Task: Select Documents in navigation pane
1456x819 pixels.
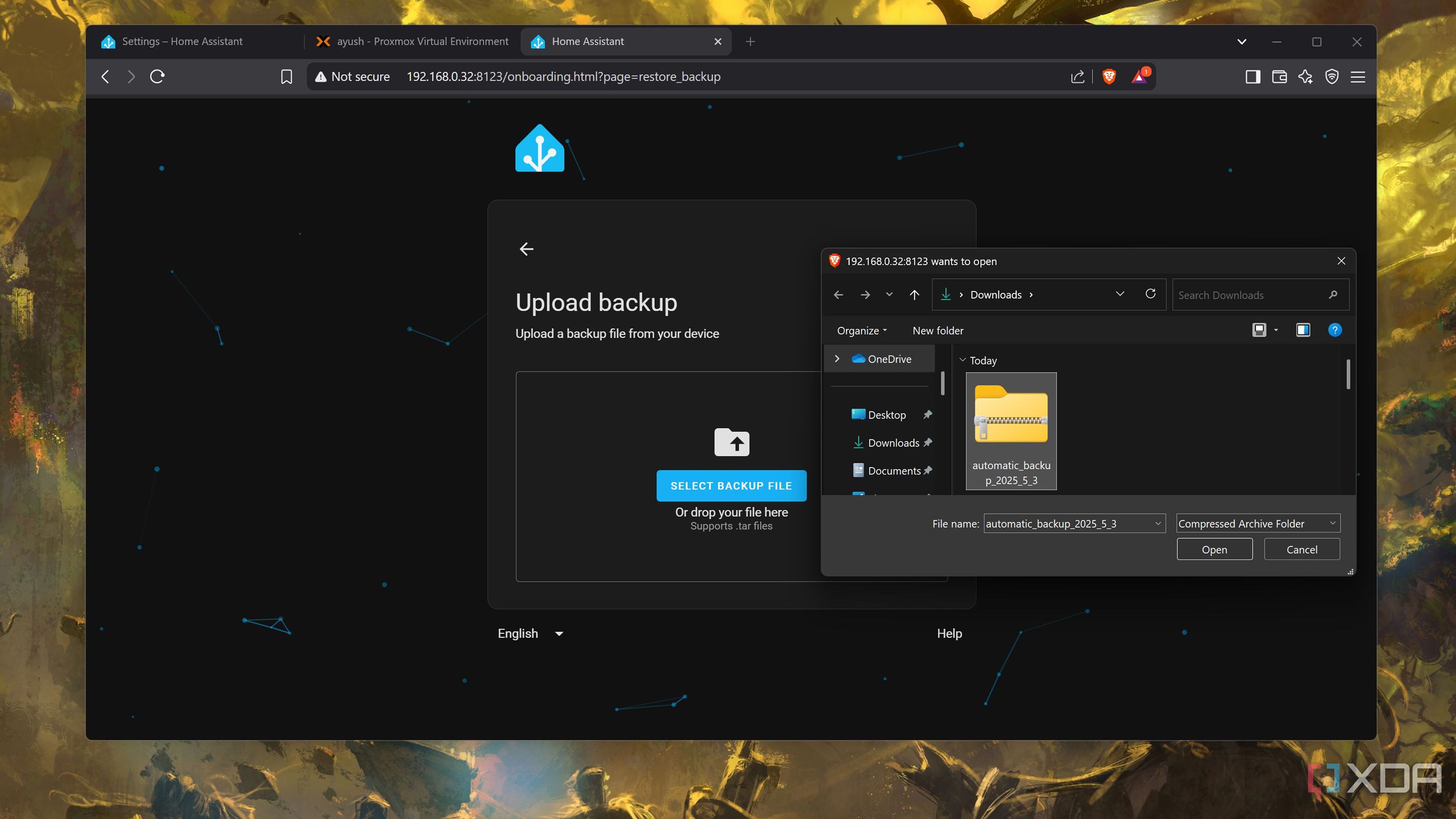Action: 894,471
